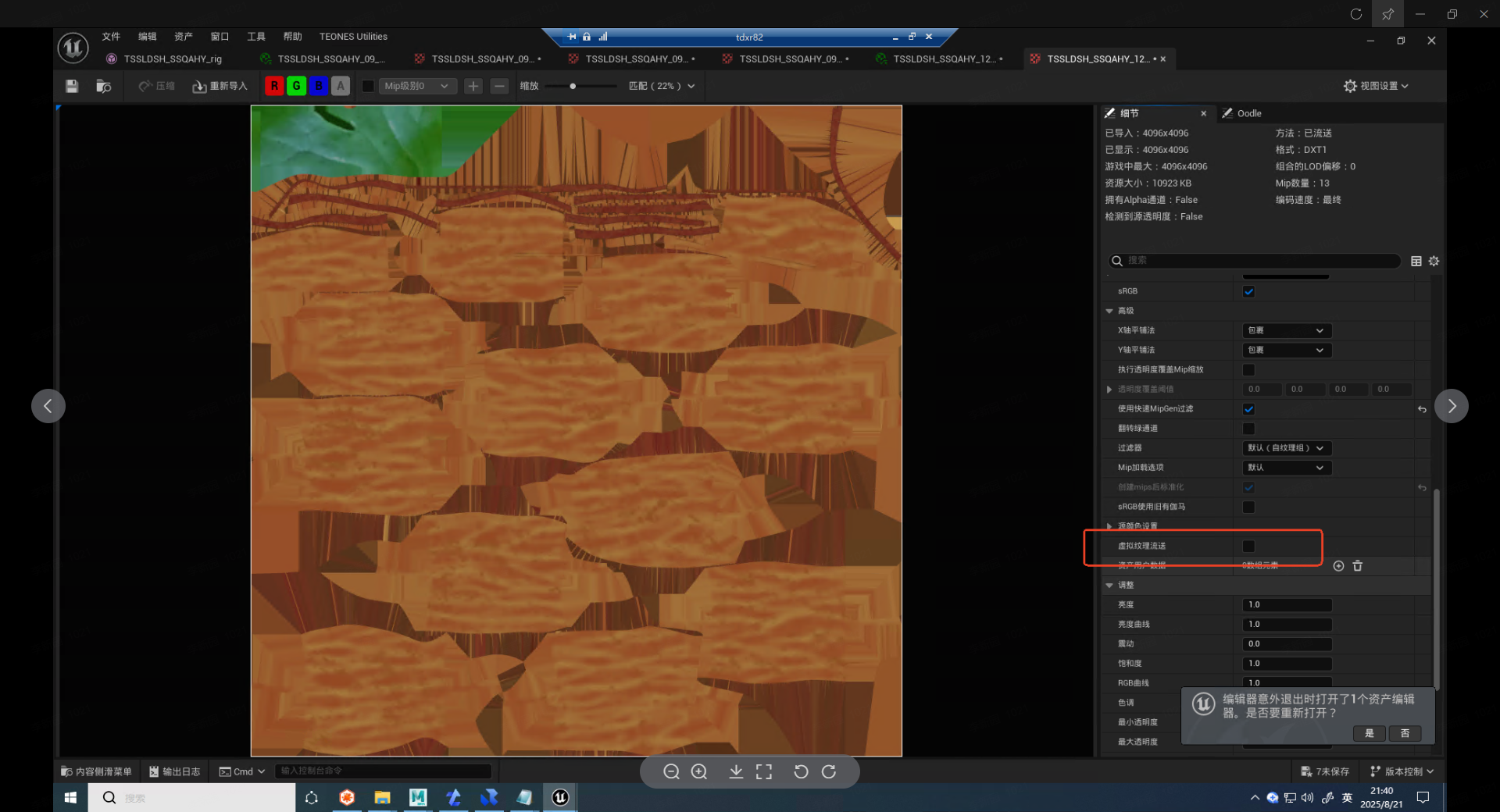The image size is (1500, 812).
Task: Click 是 to reopen asset editor
Action: (1369, 733)
